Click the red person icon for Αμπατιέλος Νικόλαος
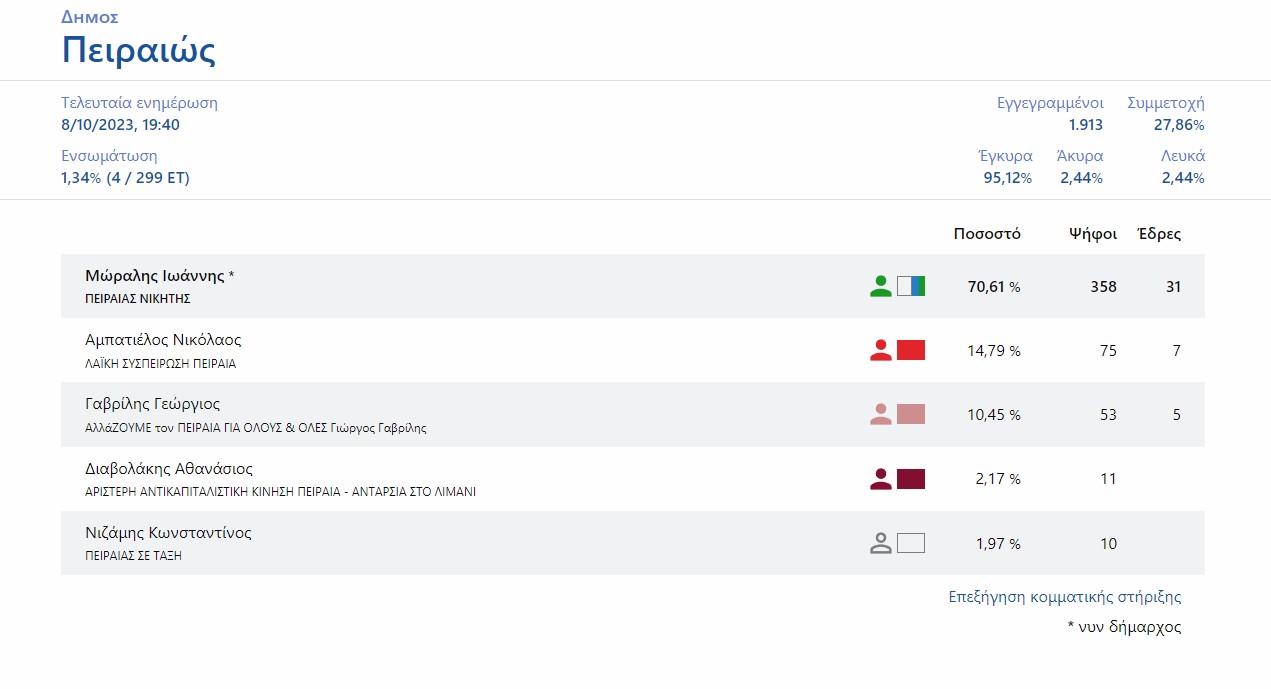The height and width of the screenshot is (689, 1271). pyautogui.click(x=880, y=351)
